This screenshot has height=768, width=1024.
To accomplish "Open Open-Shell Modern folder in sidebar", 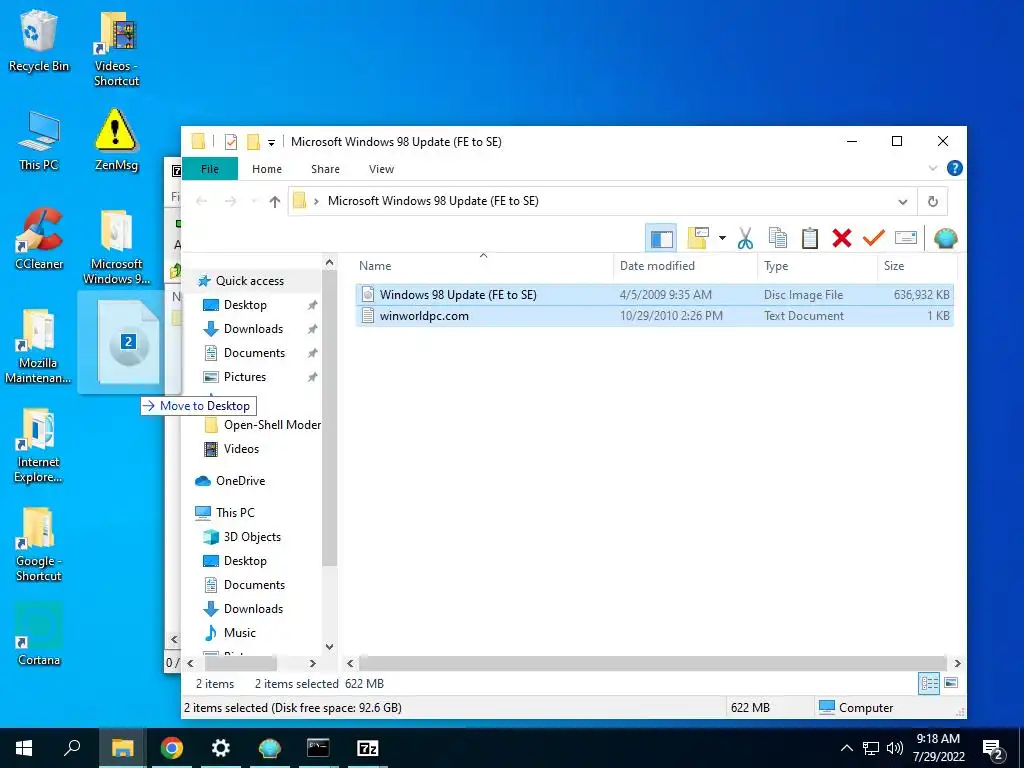I will click(272, 425).
